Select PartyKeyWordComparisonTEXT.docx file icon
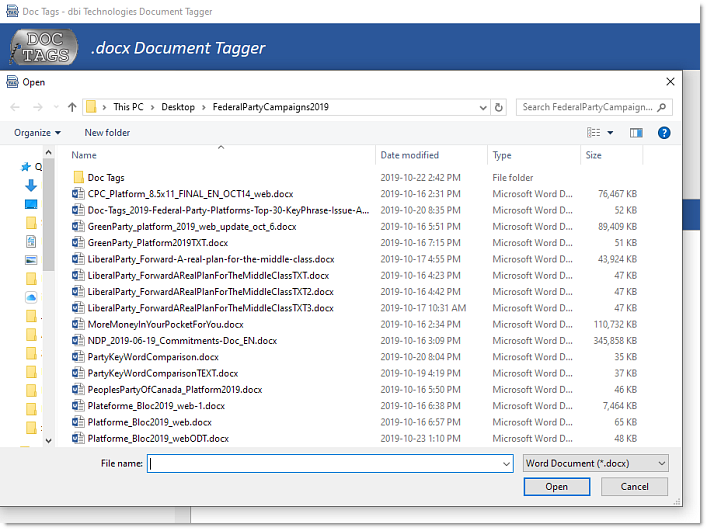The image size is (706, 529). coord(78,373)
